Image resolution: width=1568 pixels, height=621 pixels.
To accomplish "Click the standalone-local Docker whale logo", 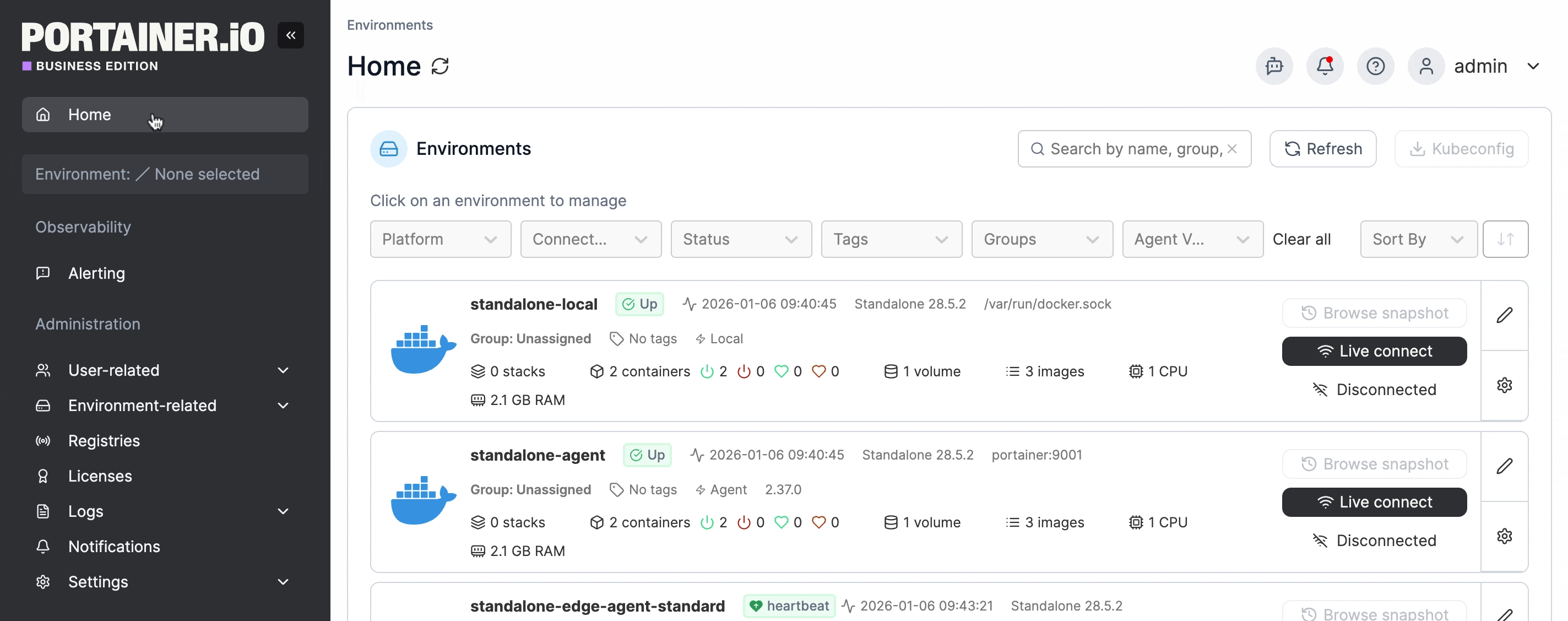I will coord(422,349).
